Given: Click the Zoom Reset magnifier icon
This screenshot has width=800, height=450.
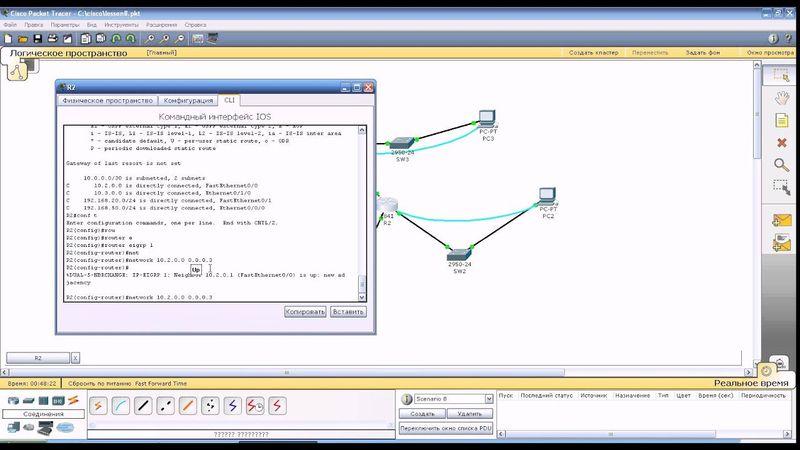Looking at the screenshot, I should pyautogui.click(x=165, y=38).
